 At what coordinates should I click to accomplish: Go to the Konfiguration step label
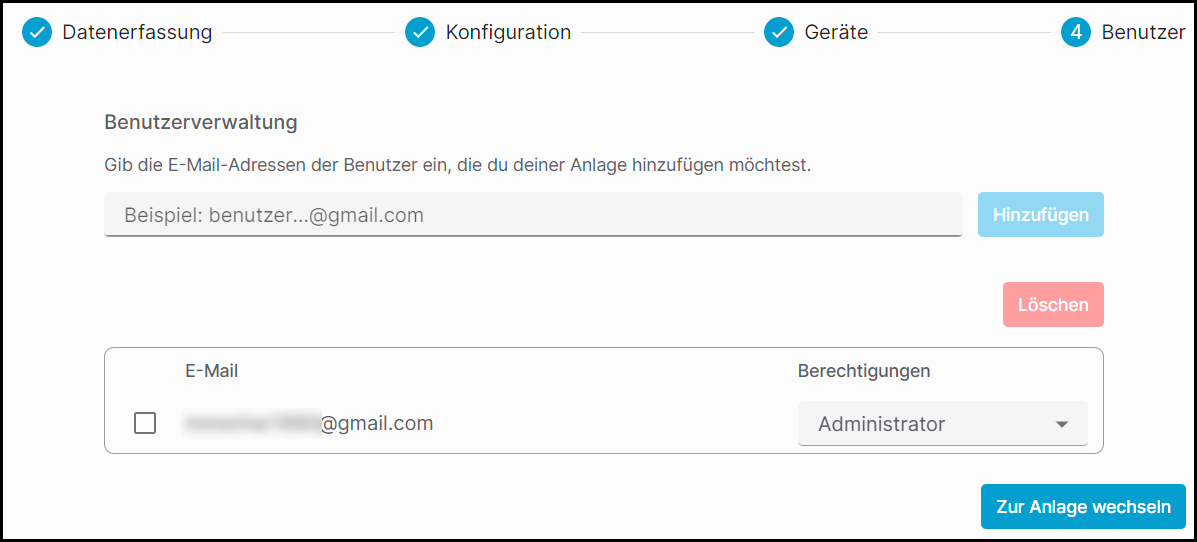[x=508, y=33]
